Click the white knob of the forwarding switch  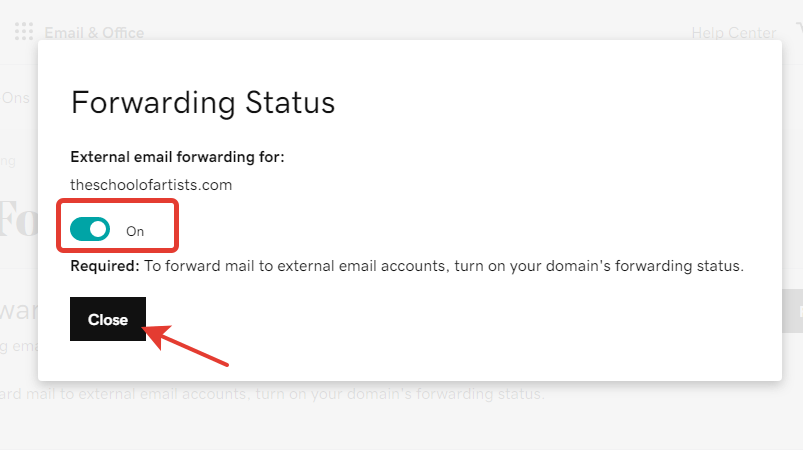click(x=98, y=229)
